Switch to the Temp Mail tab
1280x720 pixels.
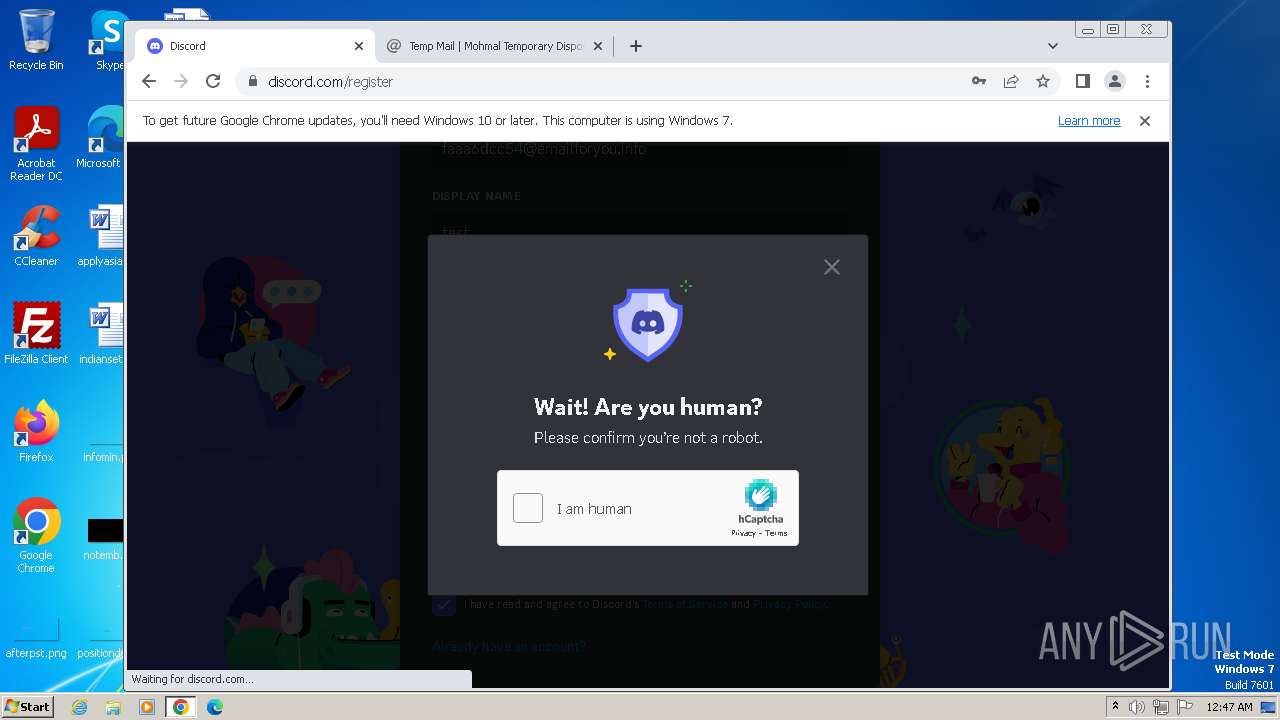496,46
